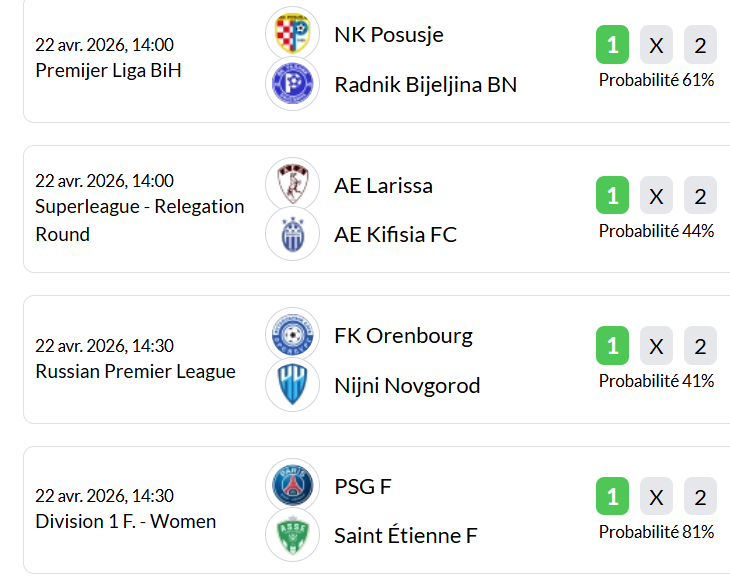Pick away win 2 for PSG F match
The width and height of the screenshot is (730, 577).
tap(700, 497)
